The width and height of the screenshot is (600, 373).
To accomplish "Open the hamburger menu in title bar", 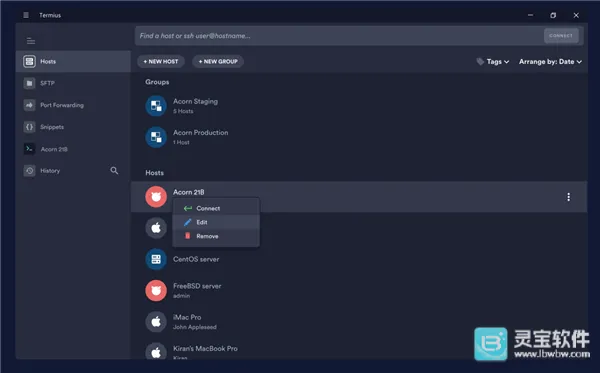I will (26, 15).
